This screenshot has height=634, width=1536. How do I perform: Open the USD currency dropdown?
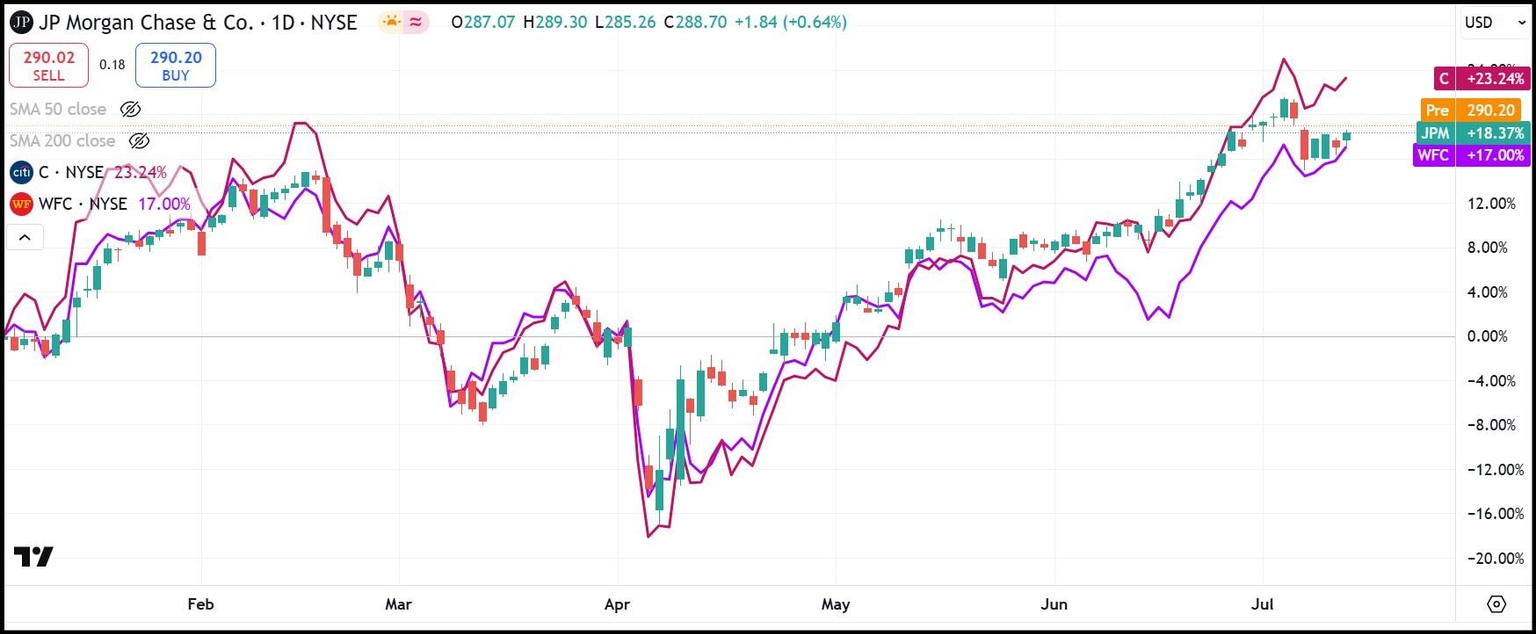click(1494, 21)
